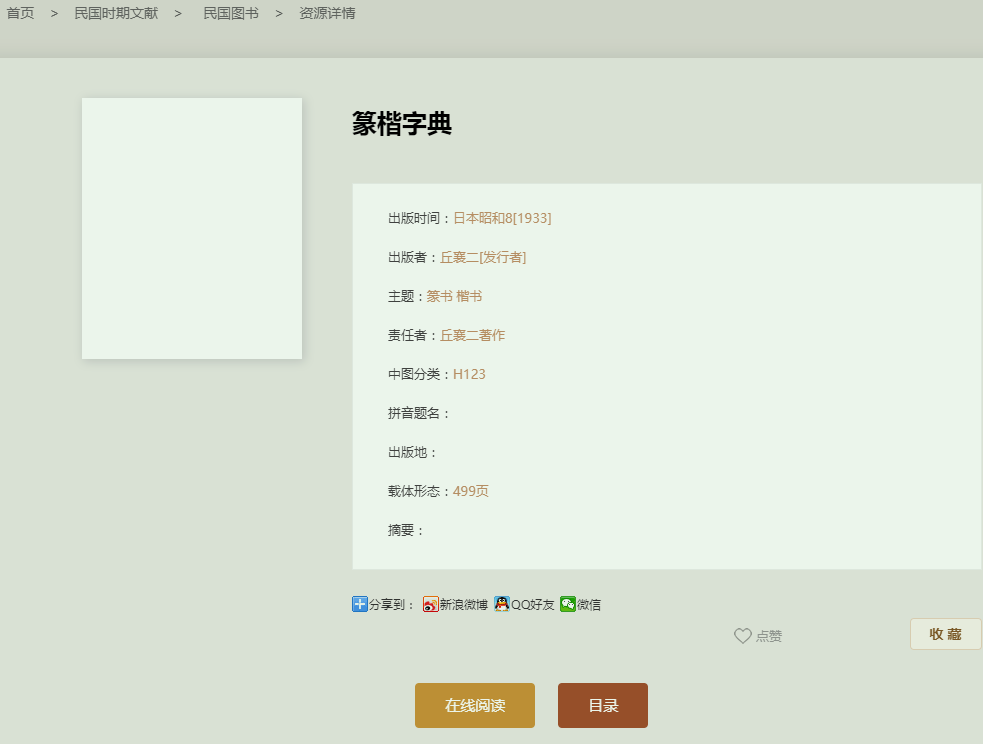This screenshot has height=744, width=983.
Task: Open the 篆书 subject link
Action: pos(439,296)
